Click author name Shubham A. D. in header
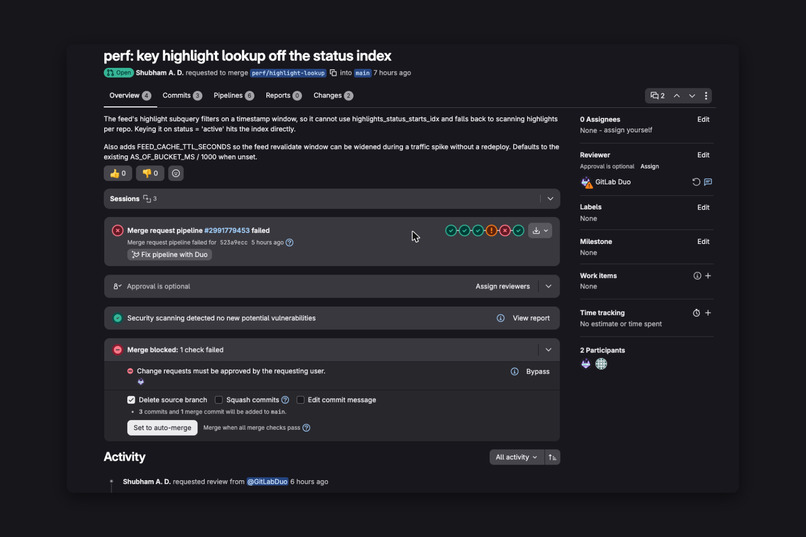 pos(159,73)
